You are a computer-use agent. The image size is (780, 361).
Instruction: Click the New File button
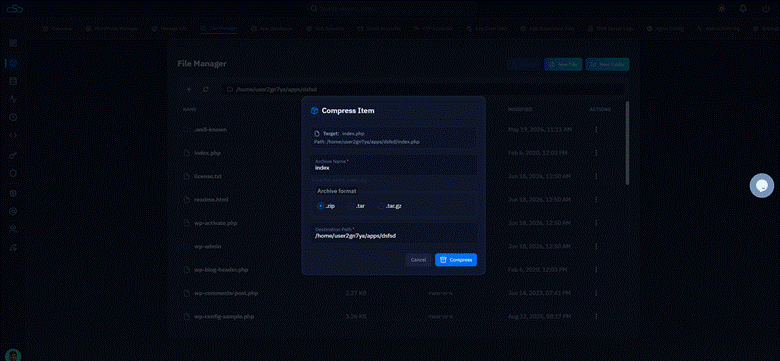(x=563, y=64)
